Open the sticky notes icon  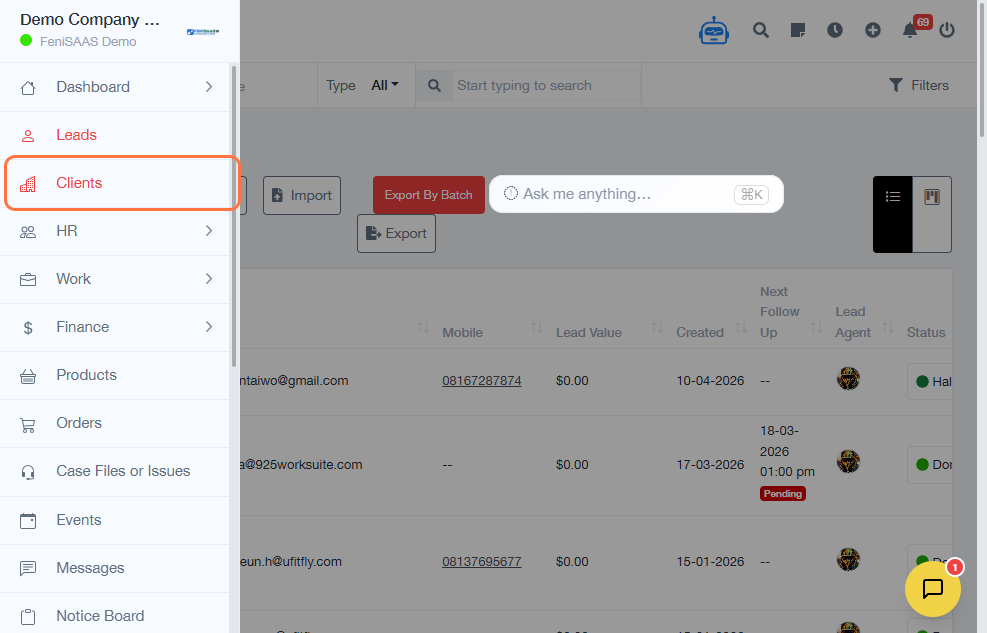(x=798, y=30)
